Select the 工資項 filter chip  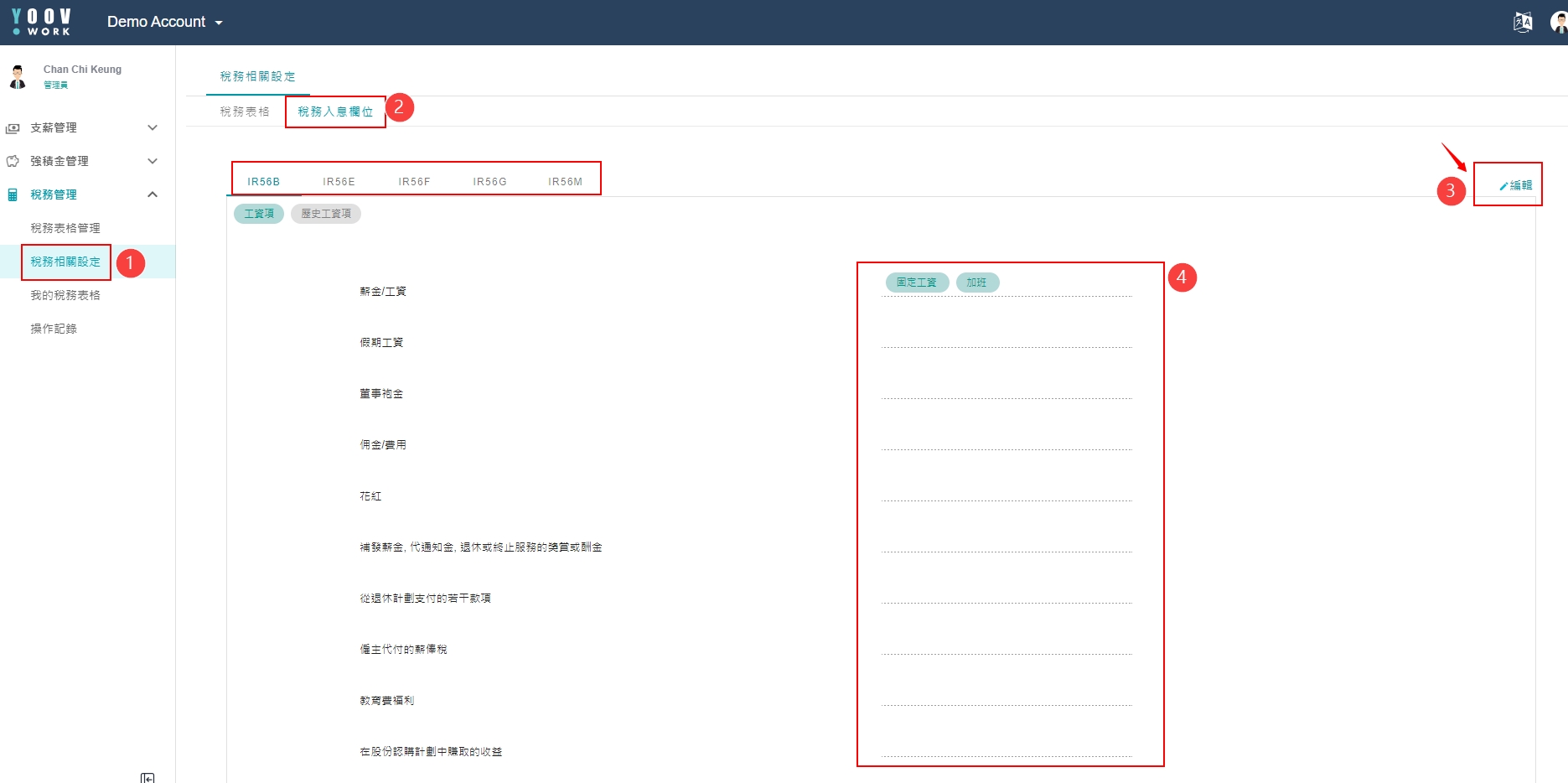pos(259,214)
